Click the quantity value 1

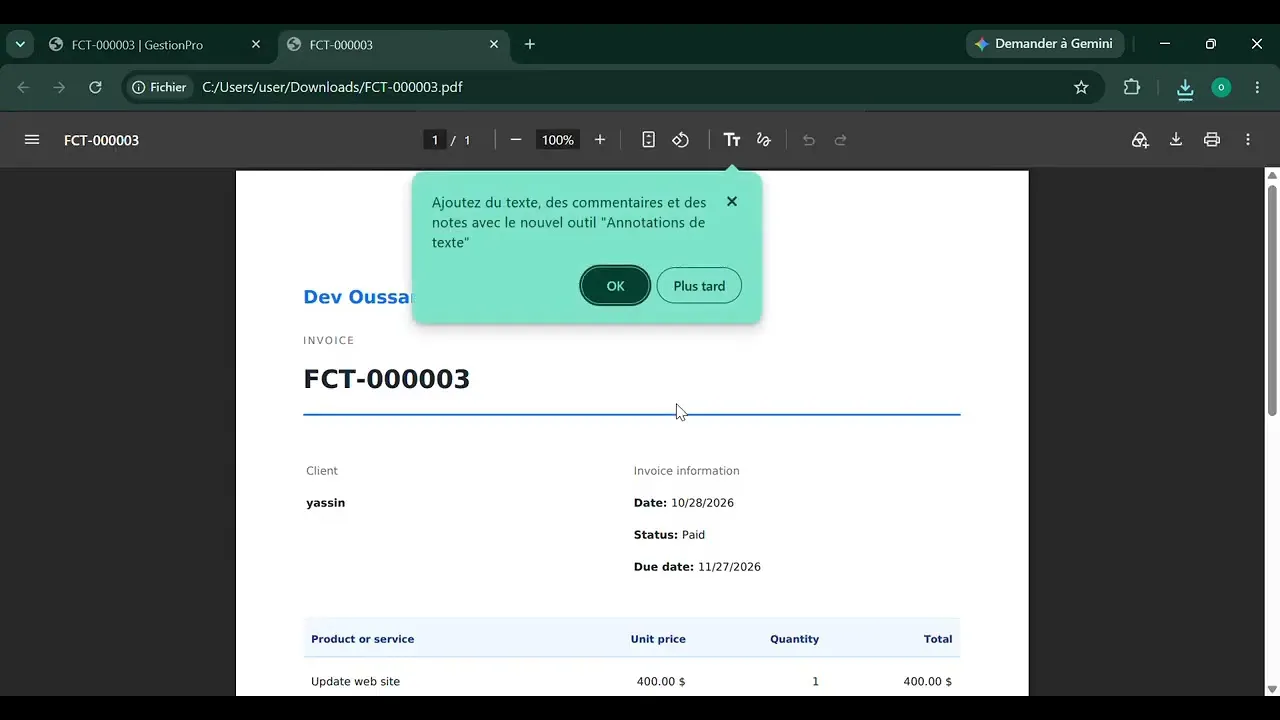(815, 682)
